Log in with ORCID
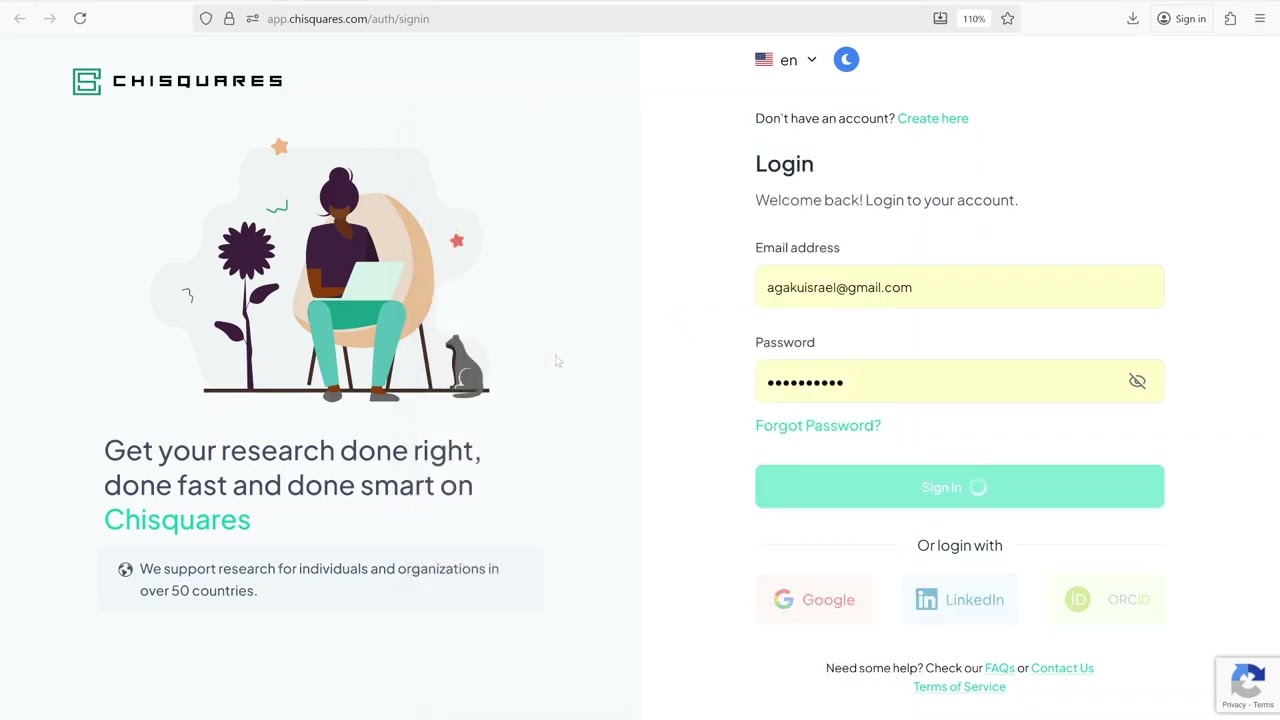The height and width of the screenshot is (720, 1280). pyautogui.click(x=1105, y=599)
